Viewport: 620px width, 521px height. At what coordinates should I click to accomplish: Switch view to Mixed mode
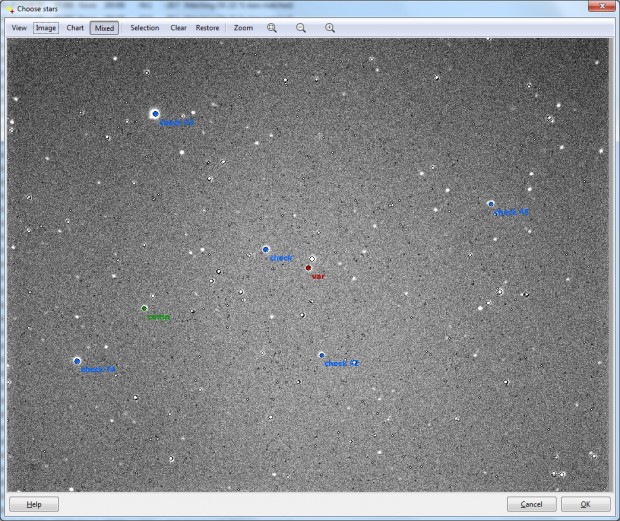pos(104,28)
